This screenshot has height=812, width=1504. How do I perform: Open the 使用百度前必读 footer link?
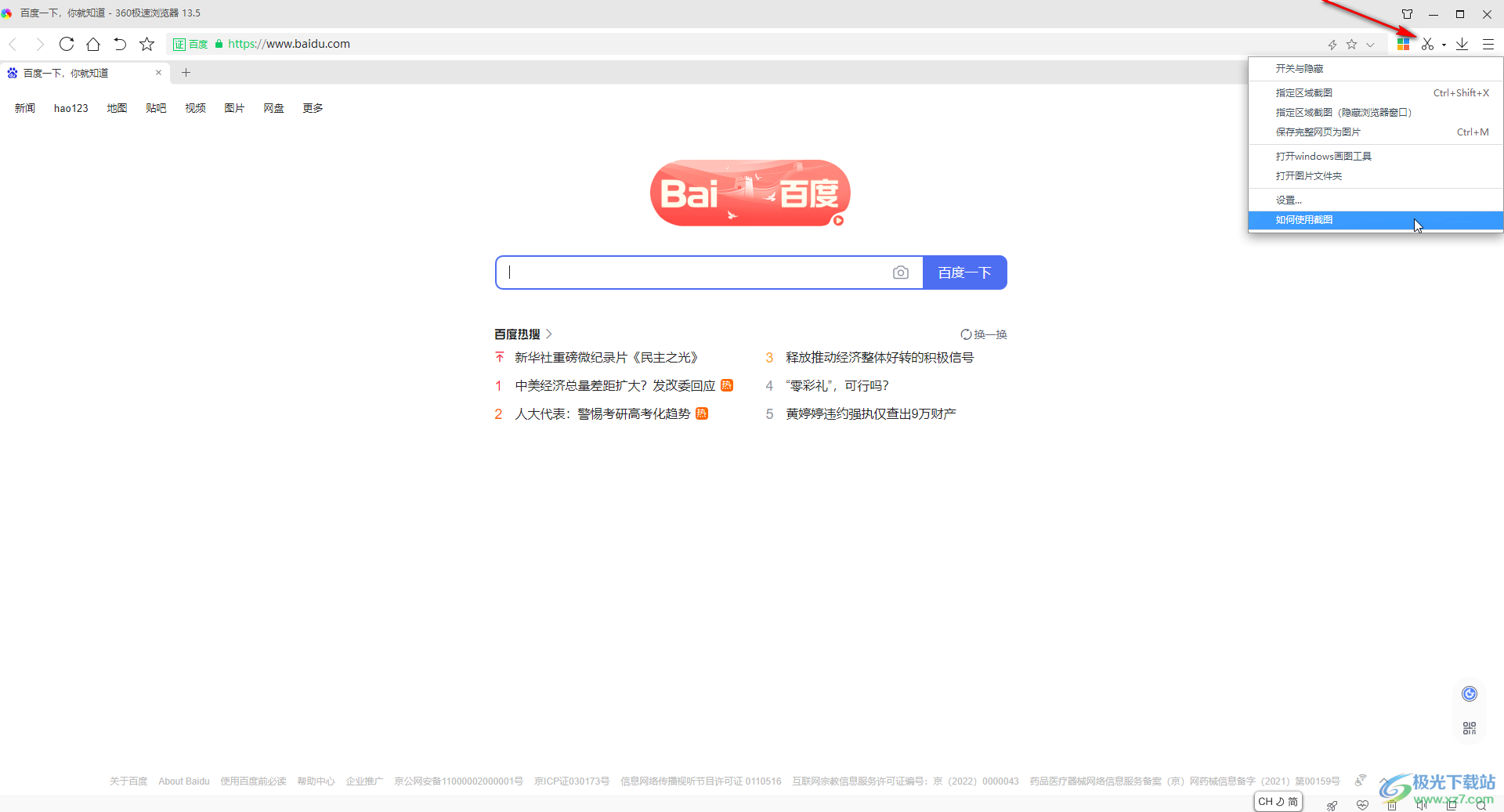click(x=253, y=781)
